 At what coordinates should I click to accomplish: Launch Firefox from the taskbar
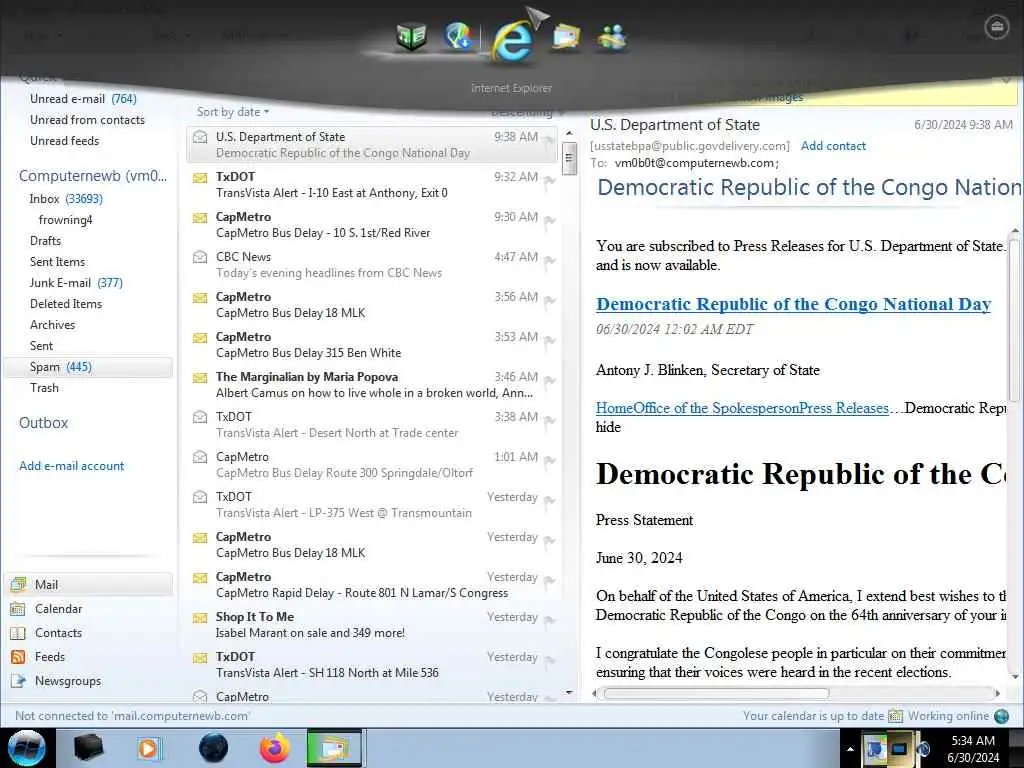274,748
